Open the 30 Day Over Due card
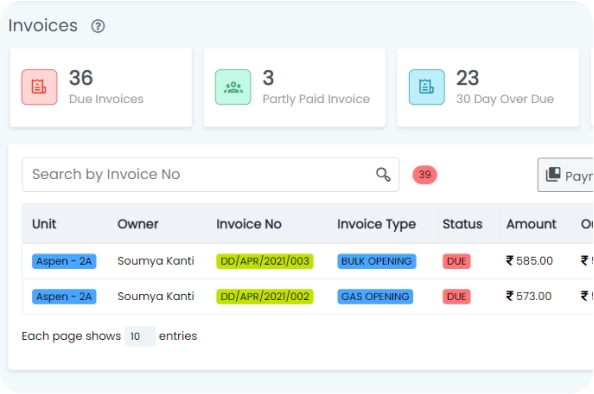 488,88
